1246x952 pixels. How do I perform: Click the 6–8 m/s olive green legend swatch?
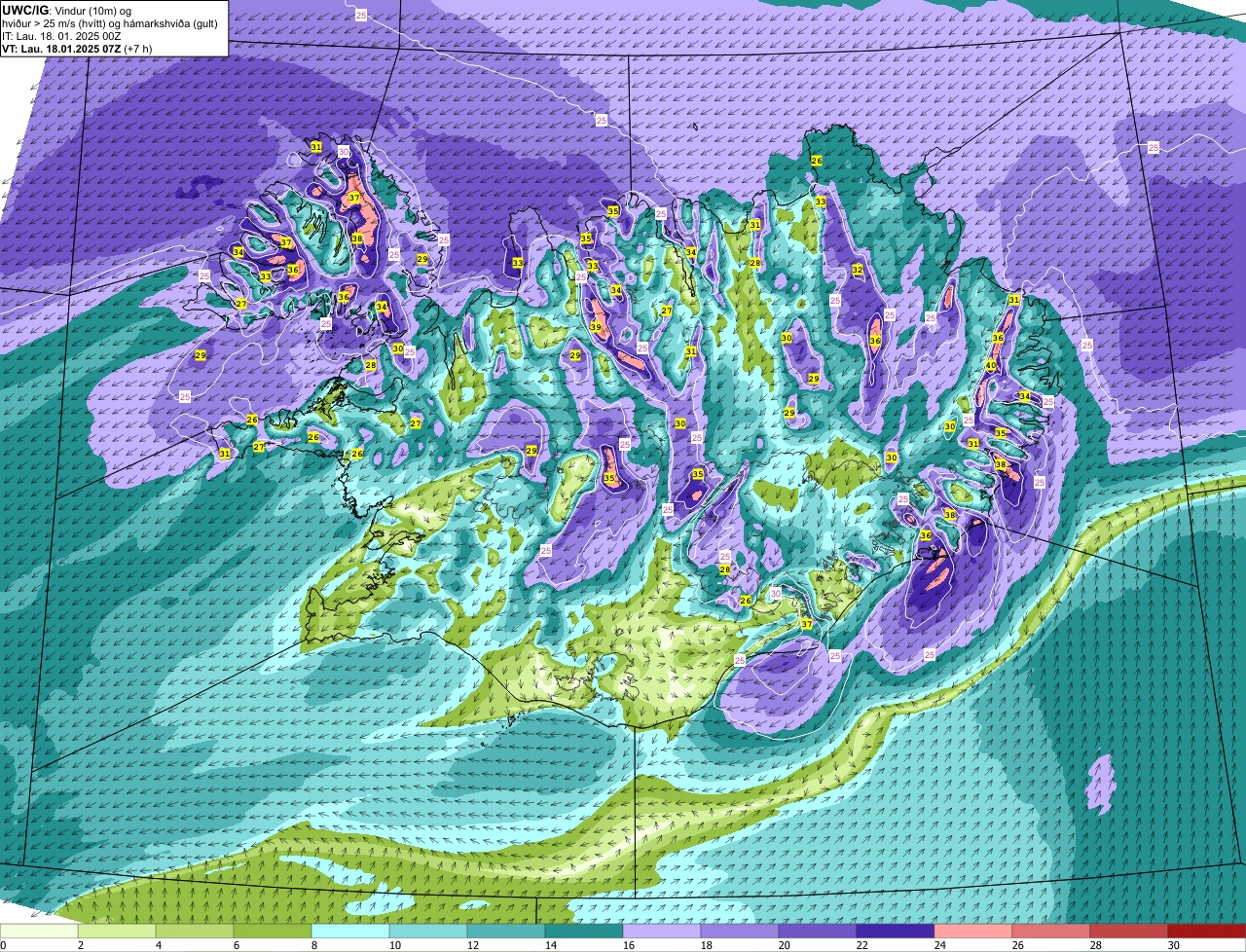[273, 931]
